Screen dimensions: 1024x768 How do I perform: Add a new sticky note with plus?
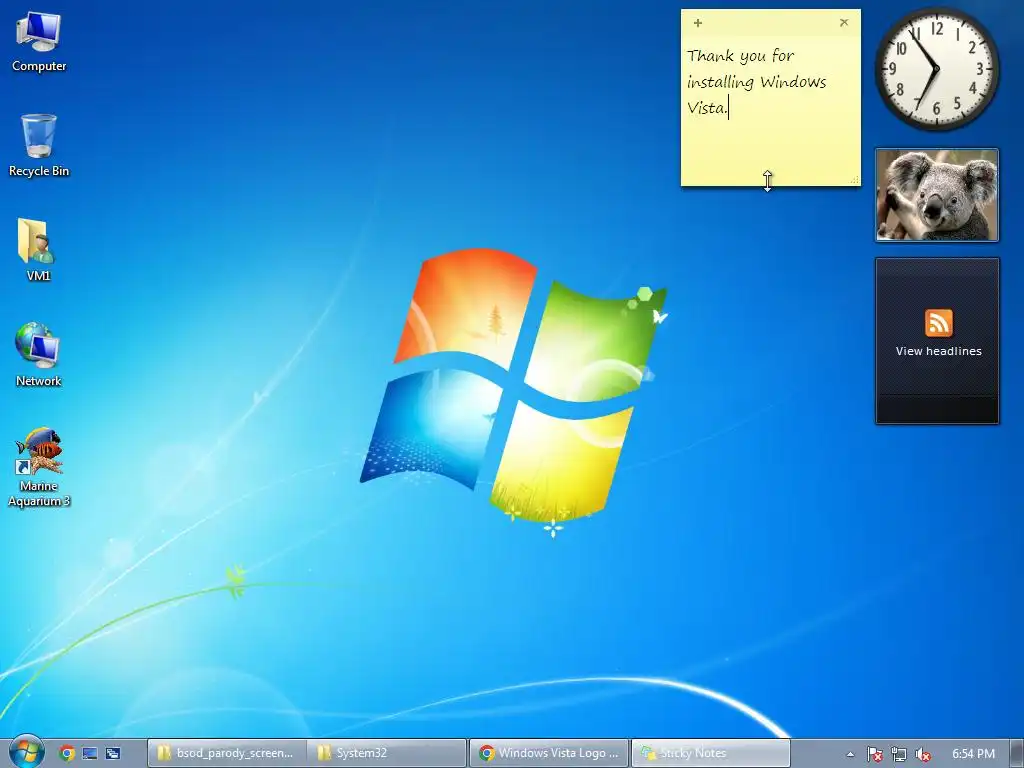[697, 23]
